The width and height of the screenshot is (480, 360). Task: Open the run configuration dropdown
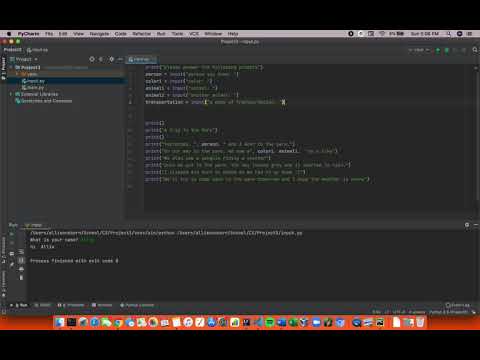tap(419, 50)
